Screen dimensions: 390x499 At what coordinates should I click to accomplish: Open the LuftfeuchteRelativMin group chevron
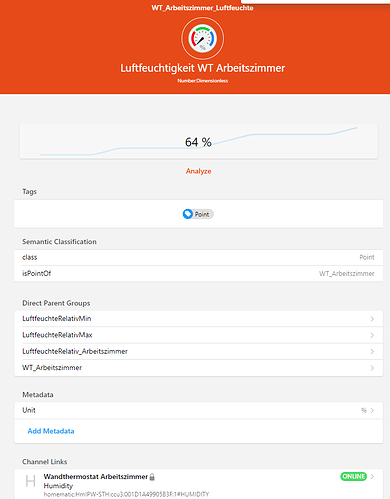click(372, 319)
